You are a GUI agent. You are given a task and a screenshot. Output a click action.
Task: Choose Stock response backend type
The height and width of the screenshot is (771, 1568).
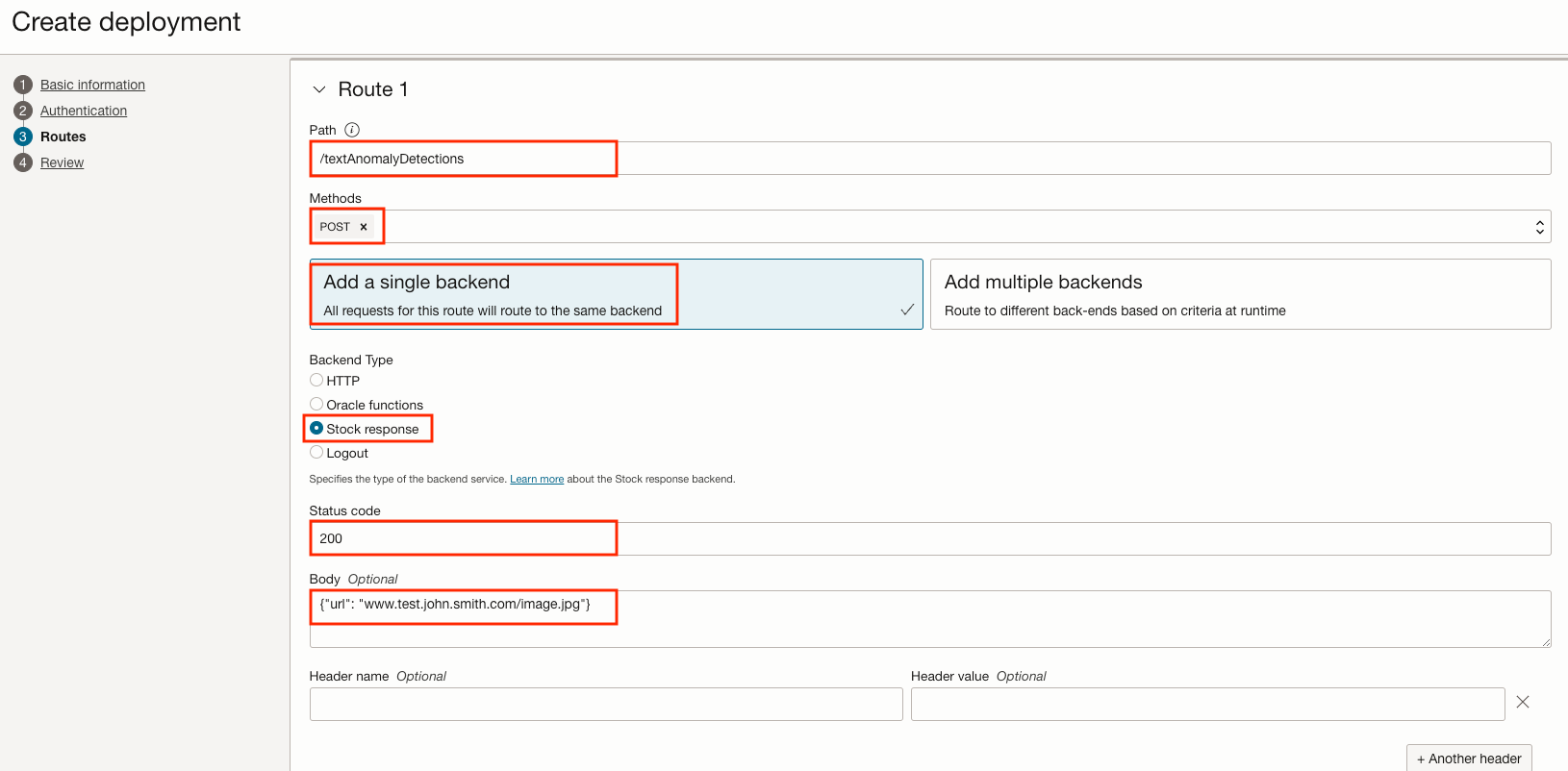(316, 429)
